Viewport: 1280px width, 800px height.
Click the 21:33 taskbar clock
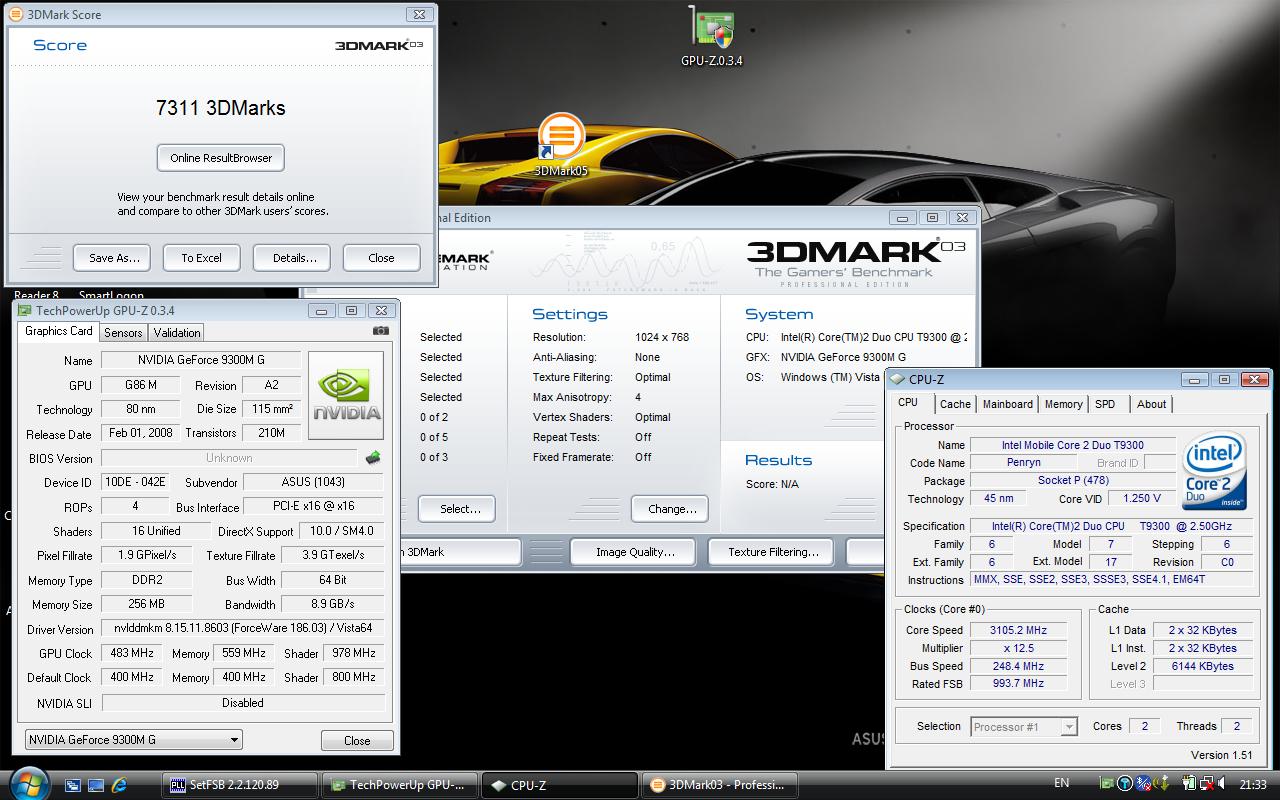1252,784
